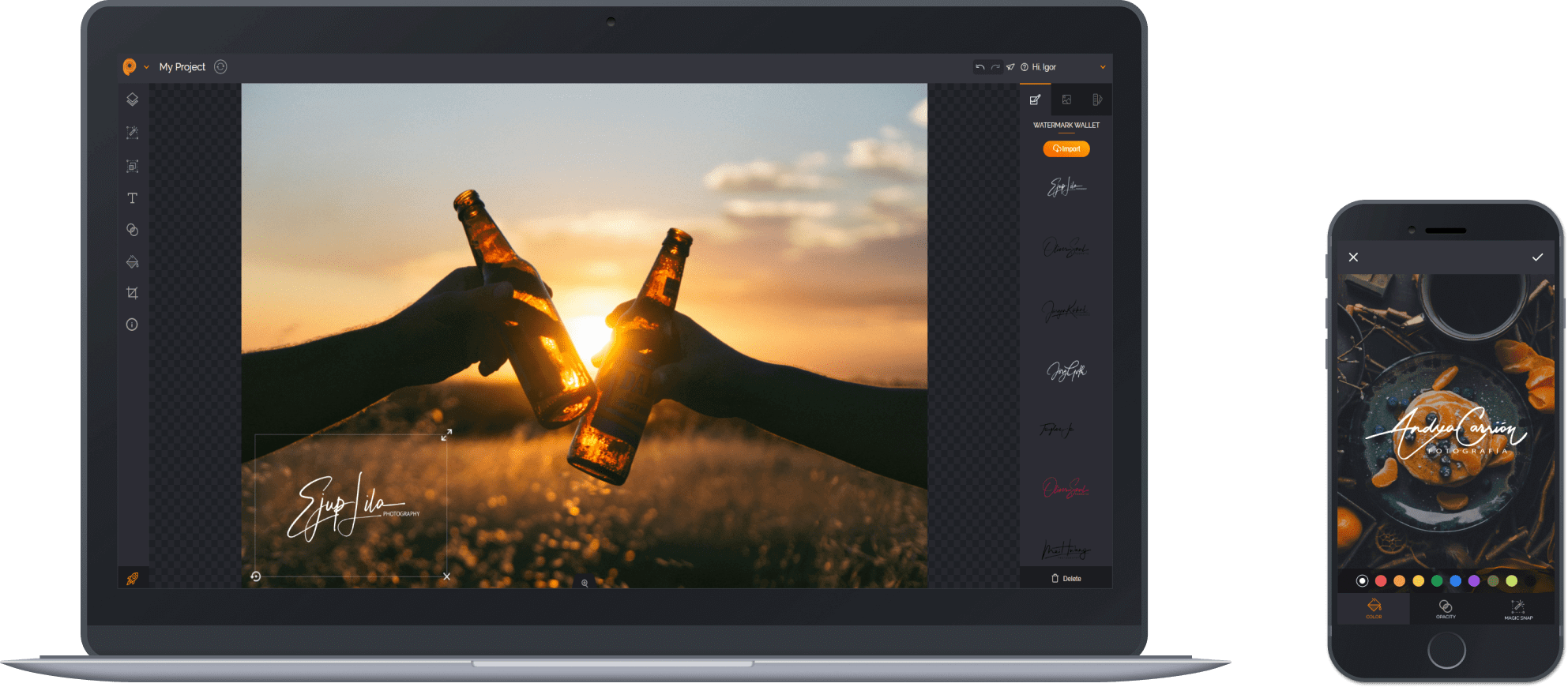Click the rocket icon at sidebar bottom

133,579
